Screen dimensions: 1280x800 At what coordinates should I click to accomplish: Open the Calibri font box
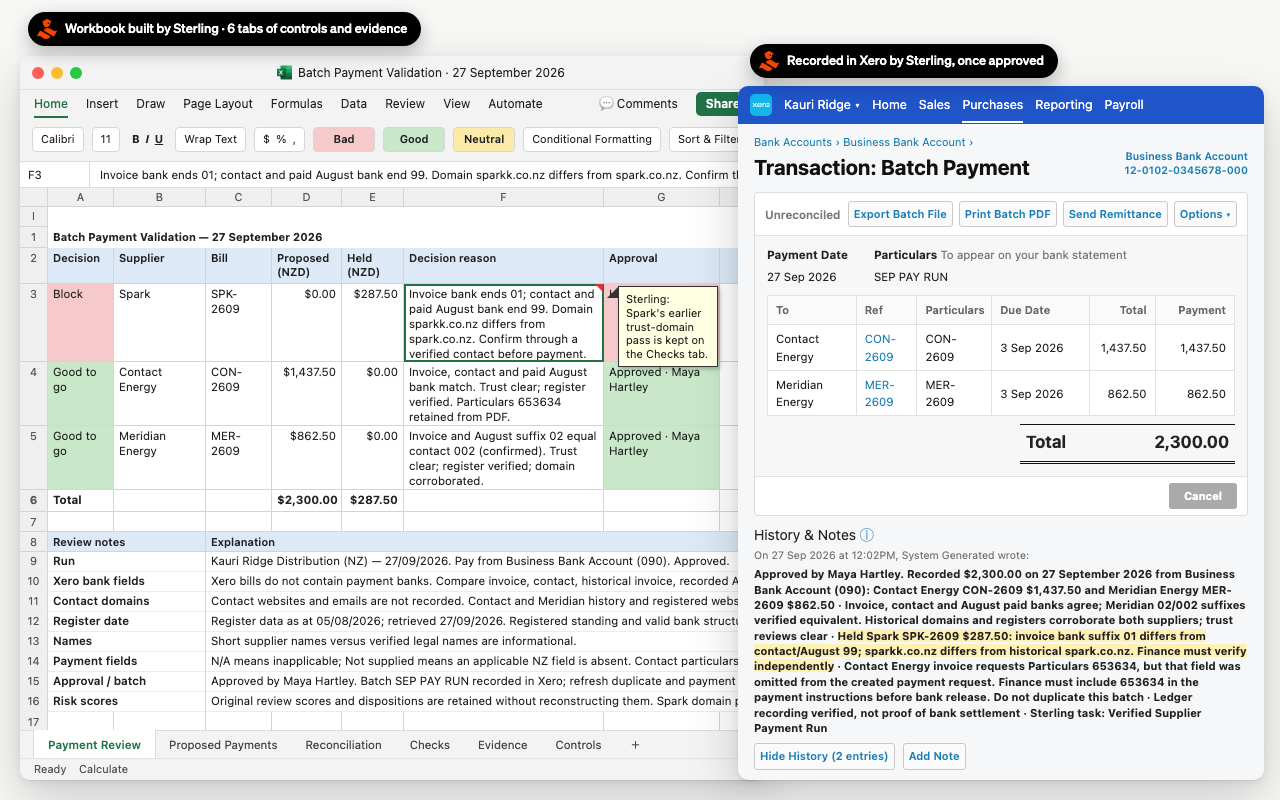(x=58, y=139)
